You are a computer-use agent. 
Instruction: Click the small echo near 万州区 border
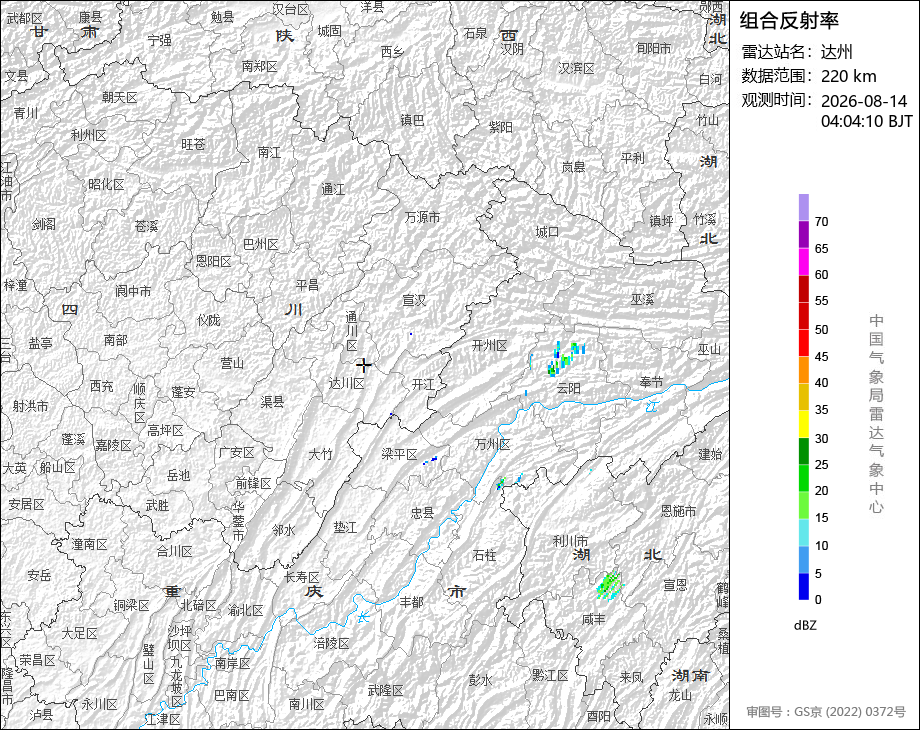click(500, 484)
